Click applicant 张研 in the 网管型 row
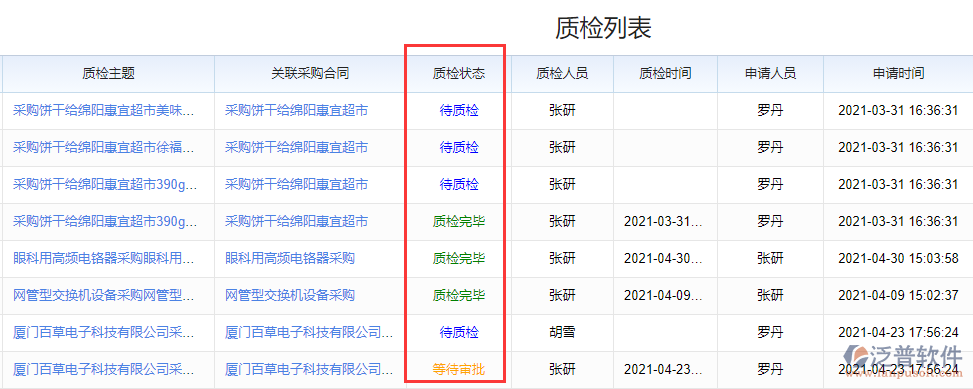Viewport: 973px width, 389px height. pos(770,295)
